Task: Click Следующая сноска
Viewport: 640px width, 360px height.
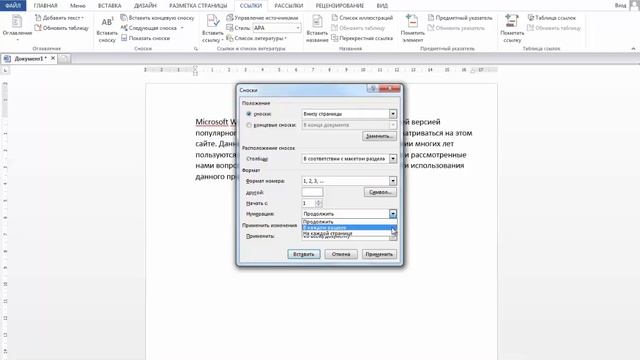Action: pos(149,28)
